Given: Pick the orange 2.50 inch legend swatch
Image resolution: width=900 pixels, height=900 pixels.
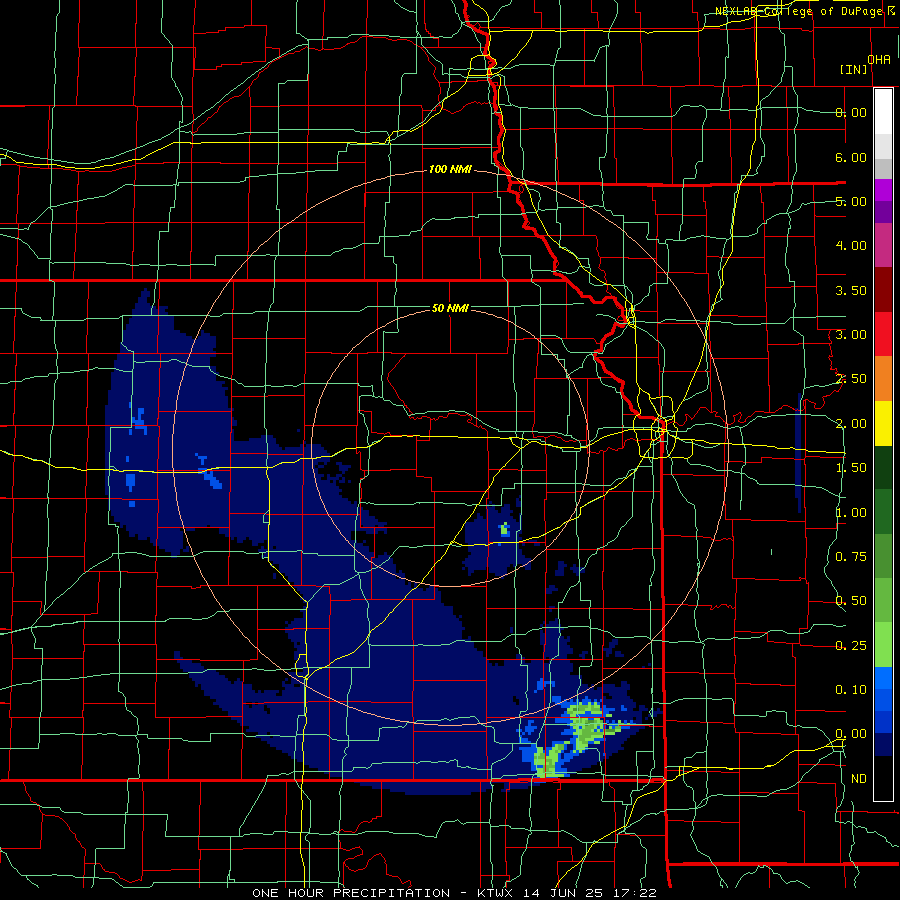Looking at the screenshot, I should coord(883,379).
